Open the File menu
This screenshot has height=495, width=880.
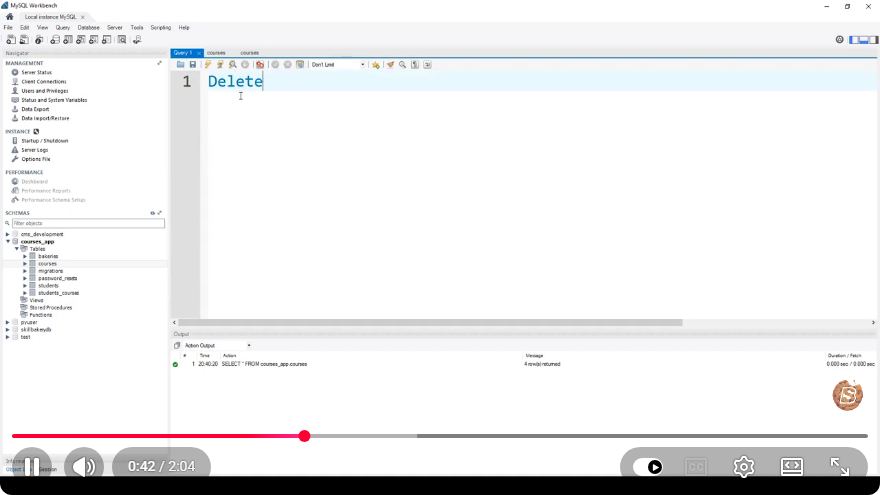pos(8,28)
